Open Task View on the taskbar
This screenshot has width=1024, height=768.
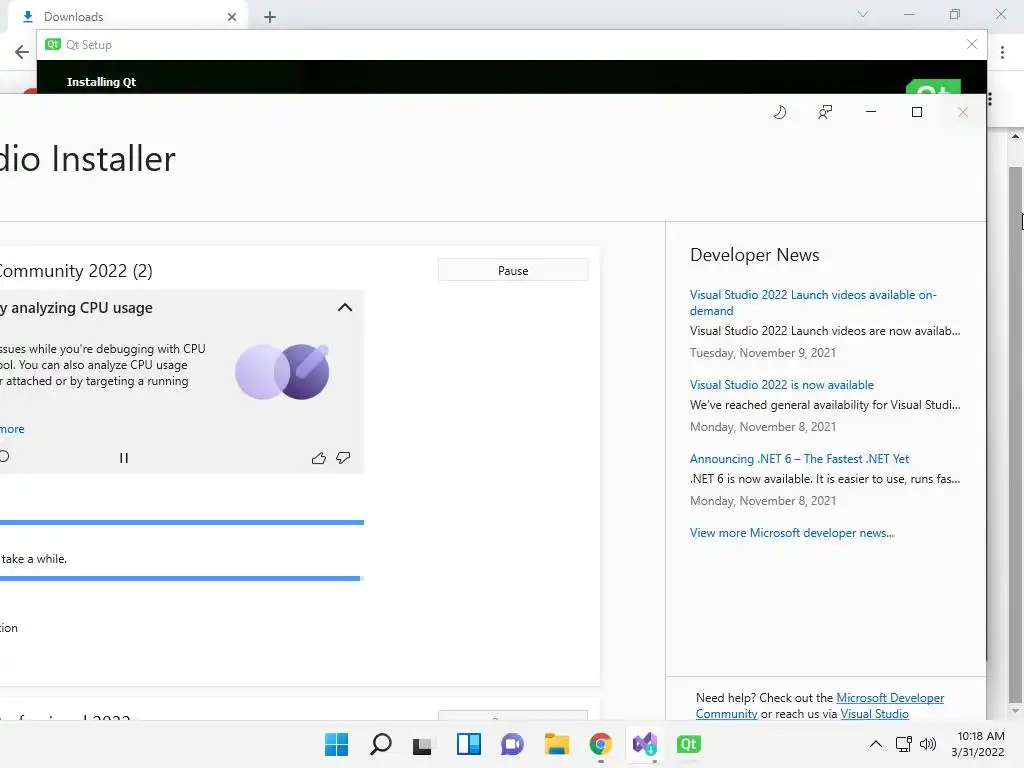(x=423, y=744)
